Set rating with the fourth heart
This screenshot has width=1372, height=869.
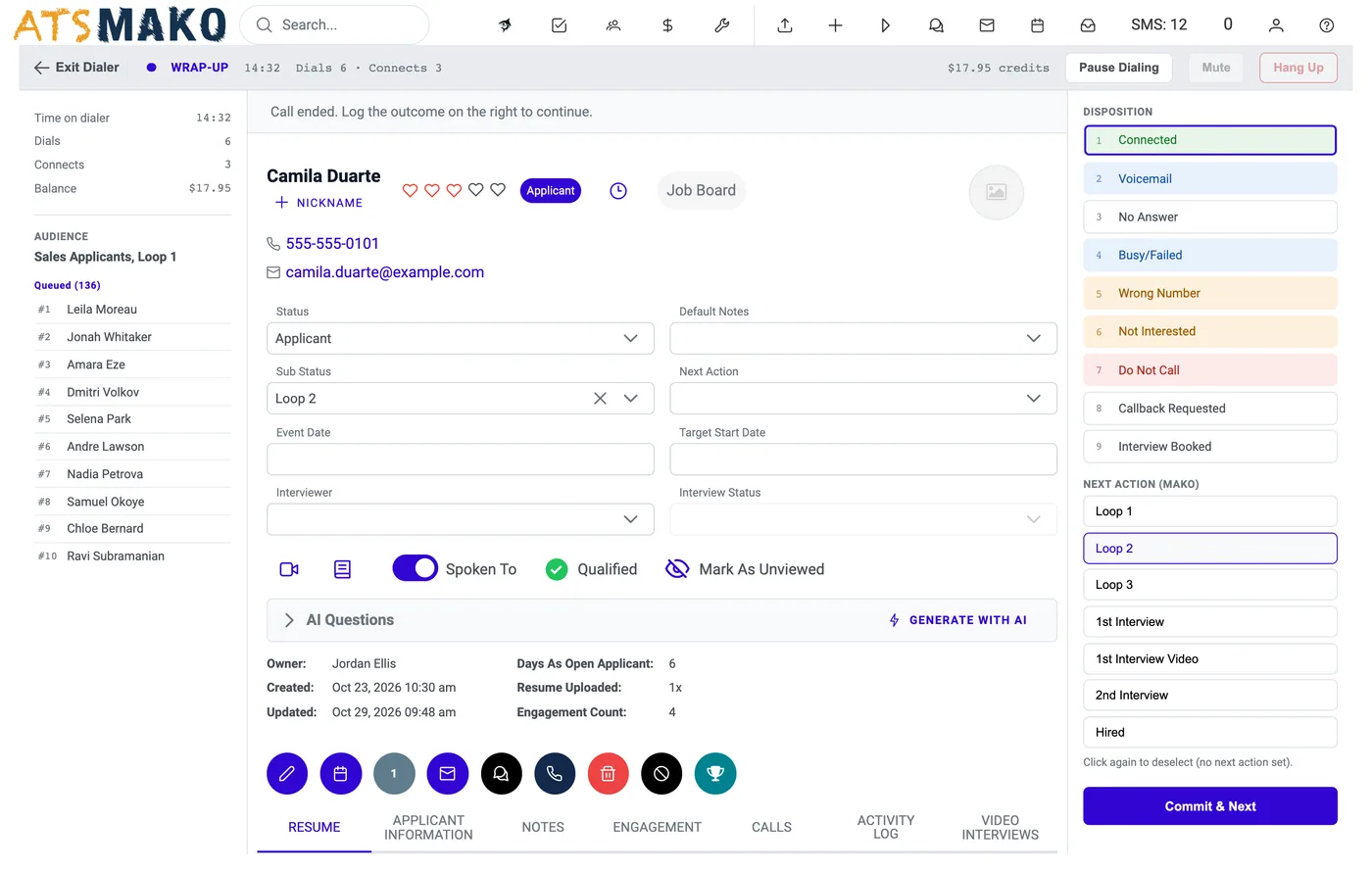(475, 190)
